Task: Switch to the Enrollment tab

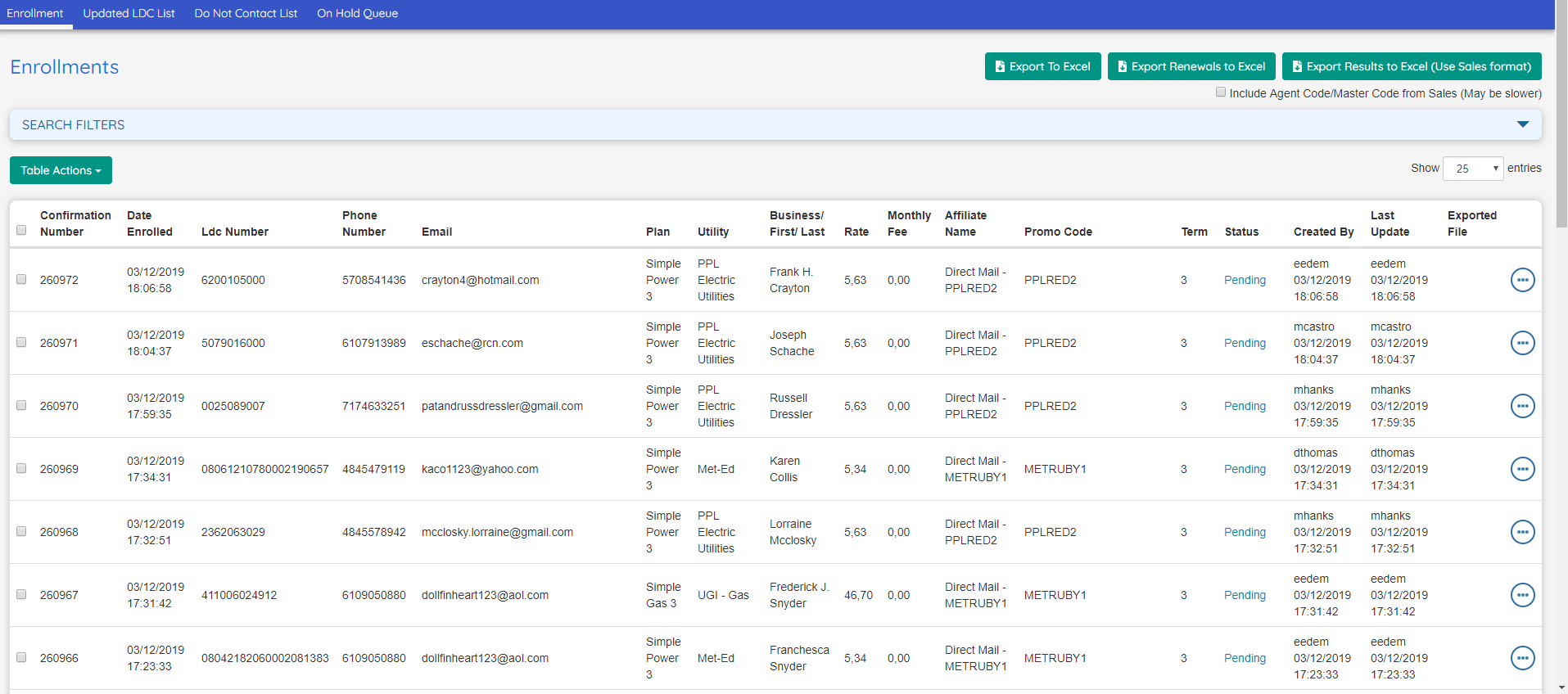Action: click(x=35, y=13)
